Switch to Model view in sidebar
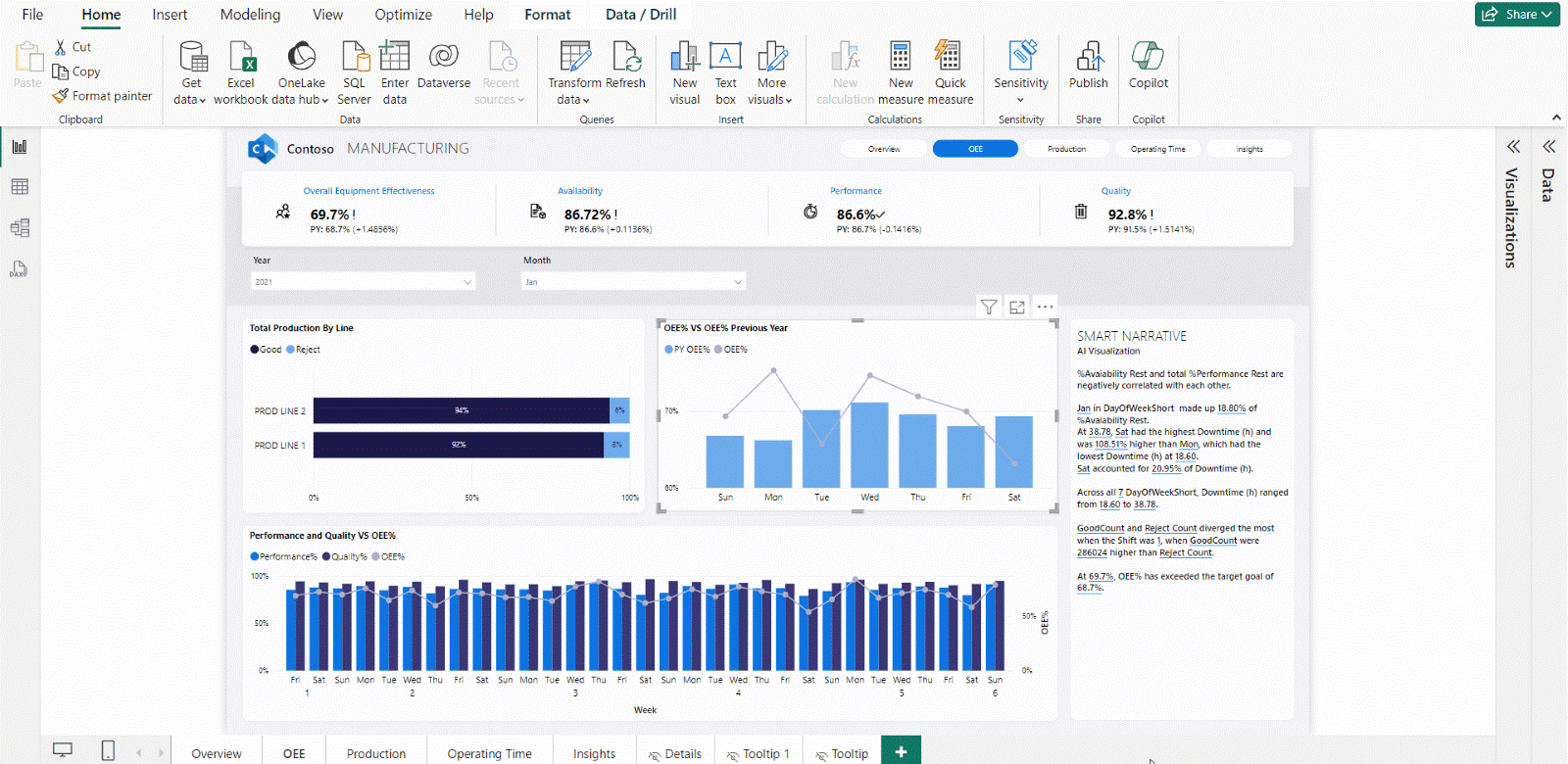 point(20,228)
